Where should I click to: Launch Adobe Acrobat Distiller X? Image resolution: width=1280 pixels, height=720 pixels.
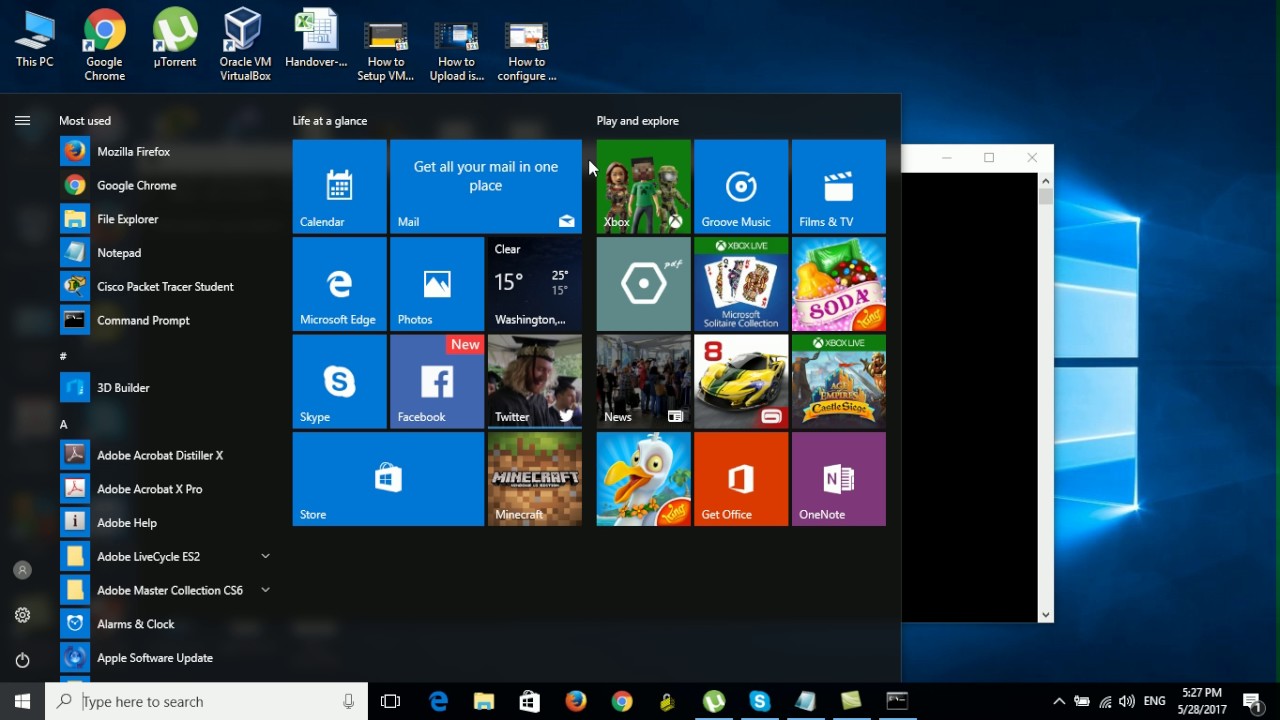pos(166,455)
